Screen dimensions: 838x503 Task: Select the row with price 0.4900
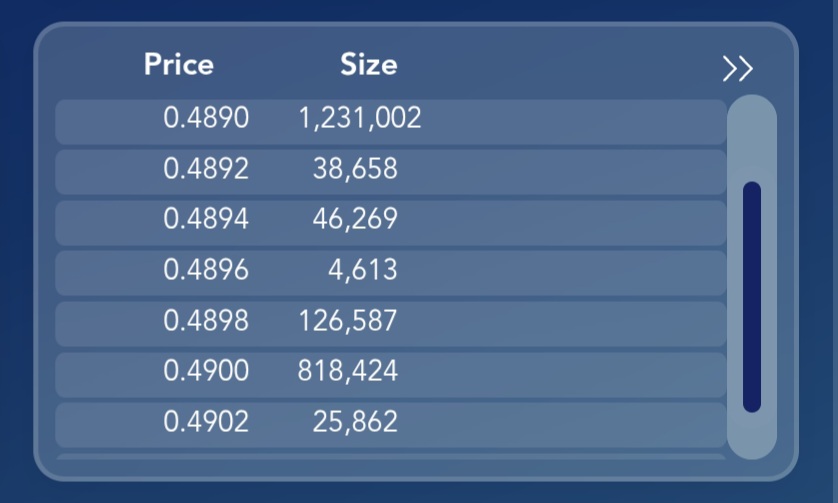click(391, 375)
